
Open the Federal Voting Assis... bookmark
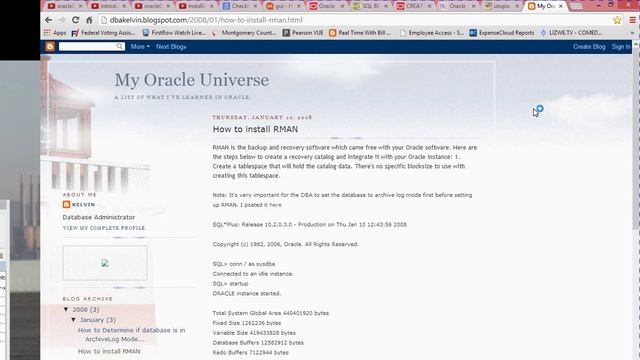pos(103,33)
